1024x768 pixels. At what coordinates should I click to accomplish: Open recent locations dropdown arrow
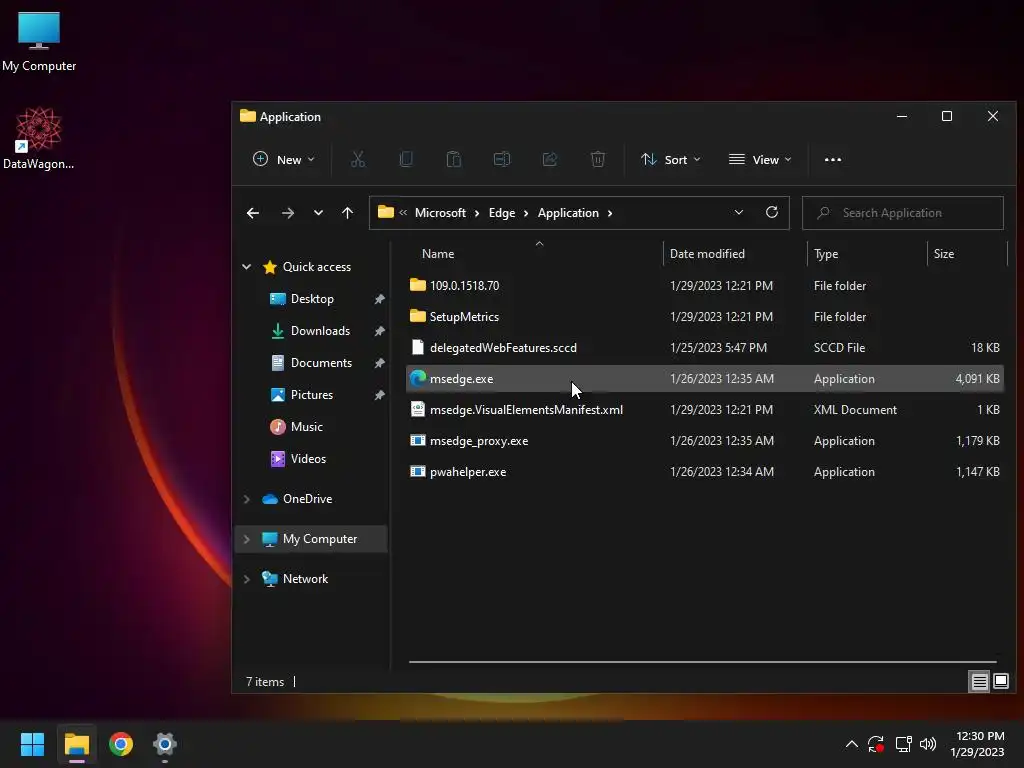[x=318, y=213]
